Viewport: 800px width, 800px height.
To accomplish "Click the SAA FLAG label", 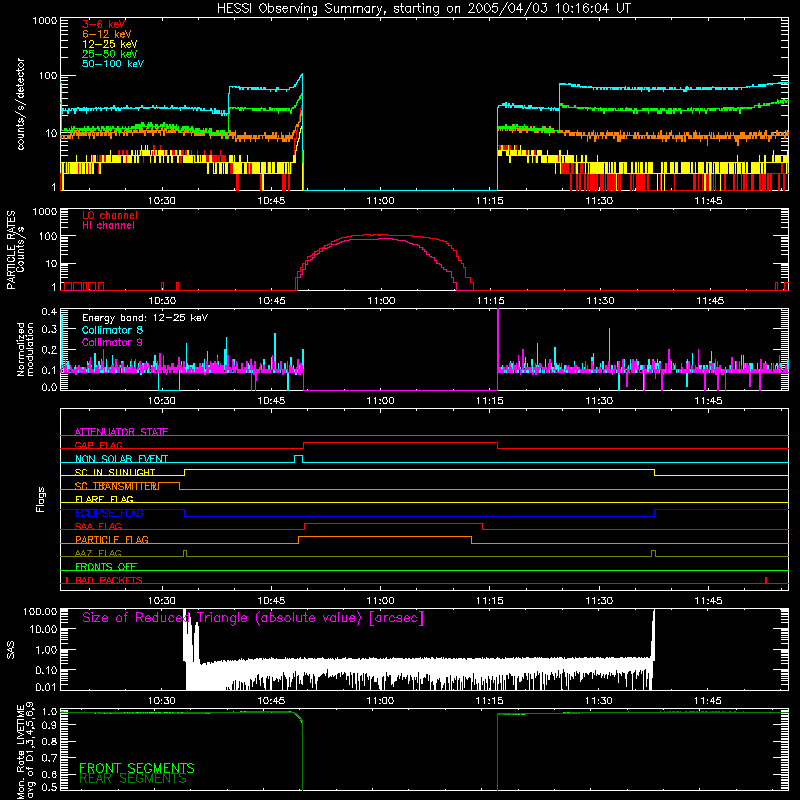I will pos(98,526).
